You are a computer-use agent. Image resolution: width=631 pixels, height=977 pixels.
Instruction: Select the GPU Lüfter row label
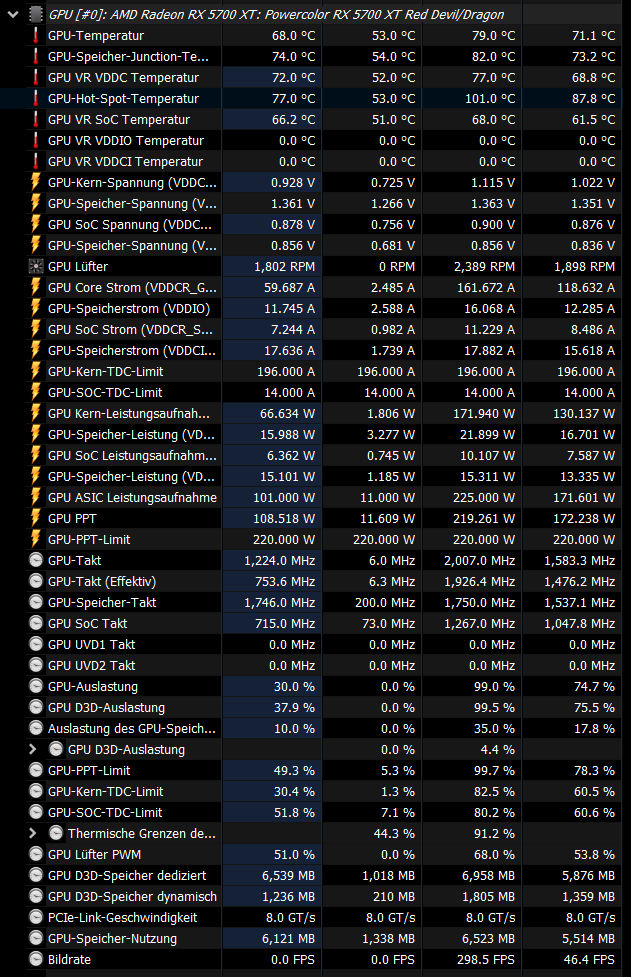pyautogui.click(x=78, y=267)
